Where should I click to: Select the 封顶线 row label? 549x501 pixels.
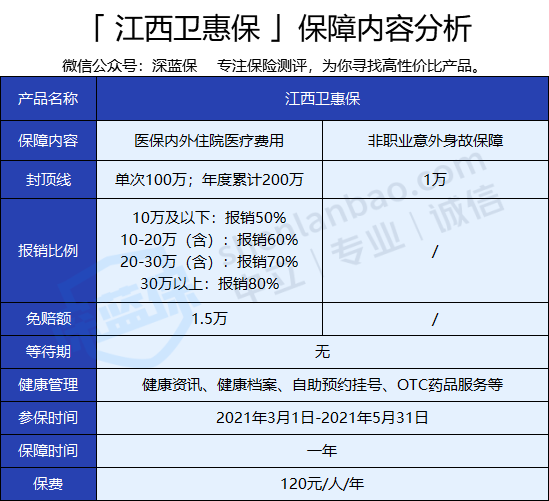pyautogui.click(x=48, y=180)
